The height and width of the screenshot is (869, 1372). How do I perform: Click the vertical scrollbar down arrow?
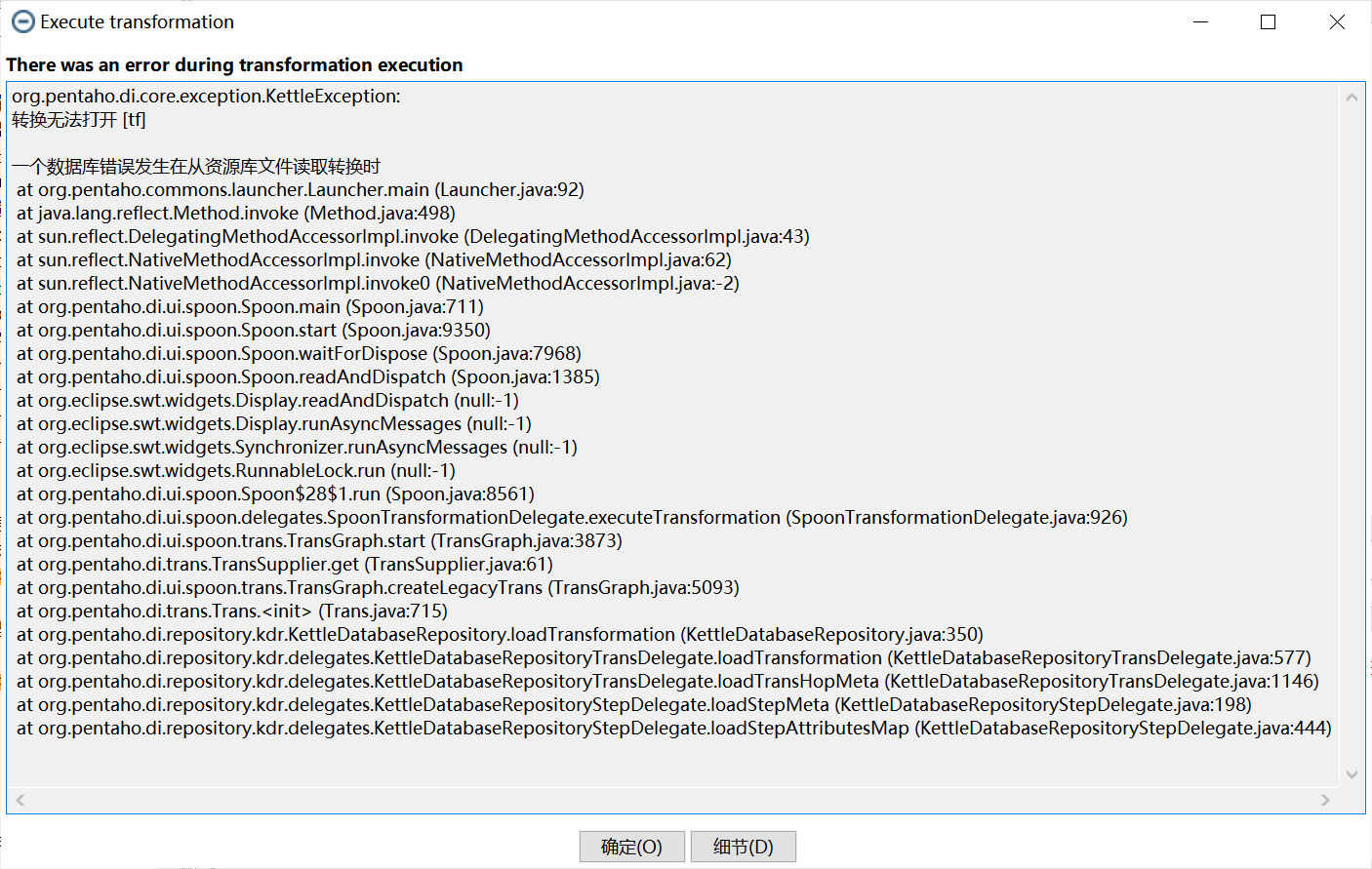pyautogui.click(x=1352, y=774)
